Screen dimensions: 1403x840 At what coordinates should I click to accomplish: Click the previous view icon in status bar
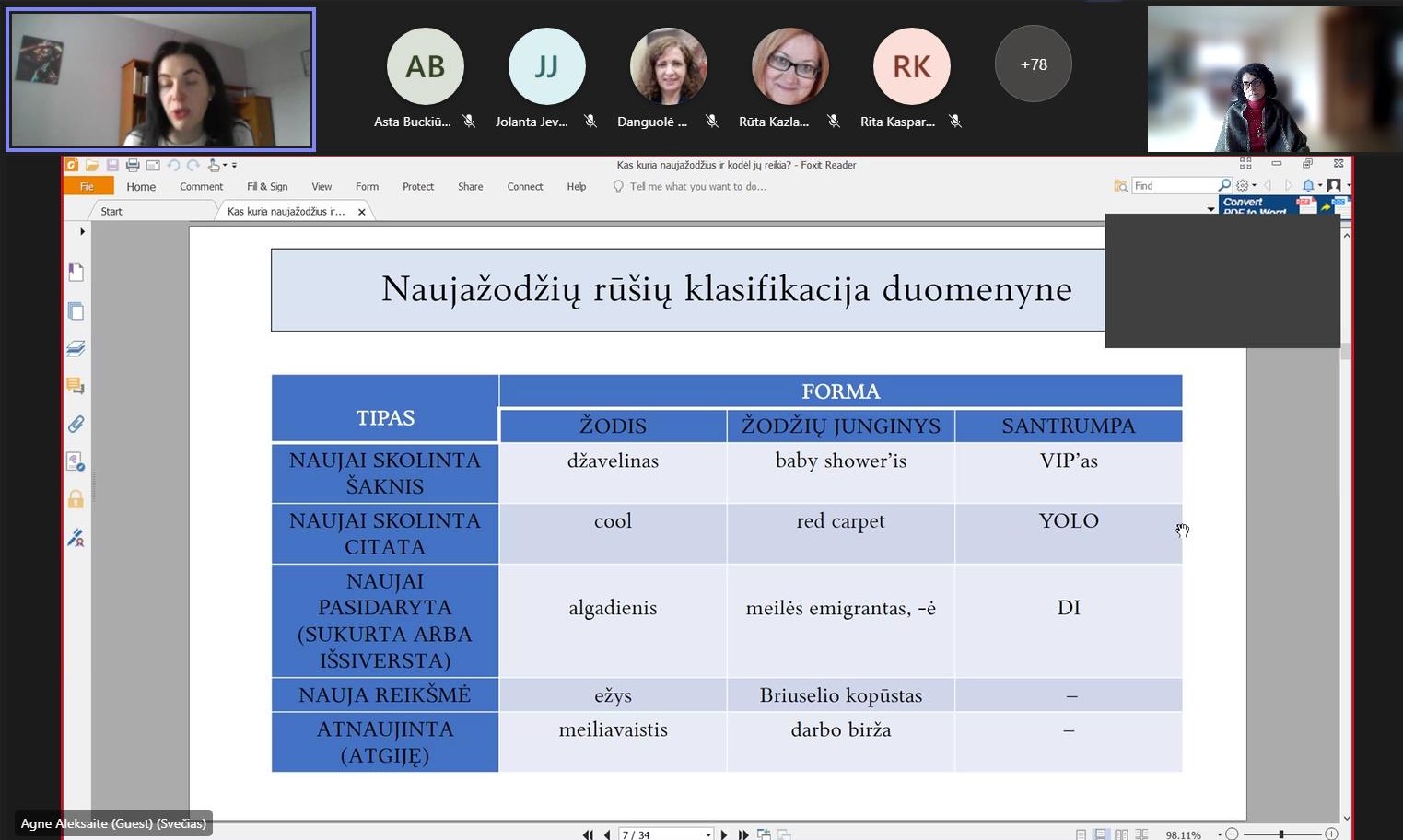[764, 834]
